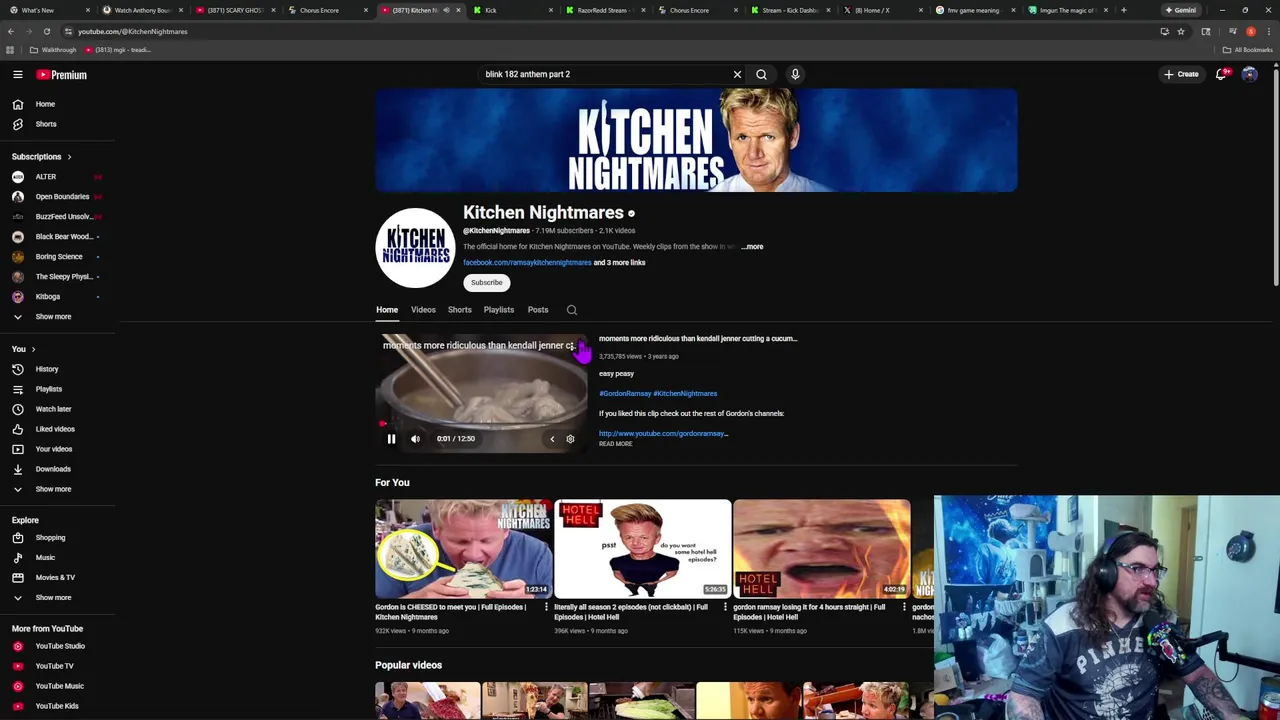Click the Create button

tap(1181, 74)
